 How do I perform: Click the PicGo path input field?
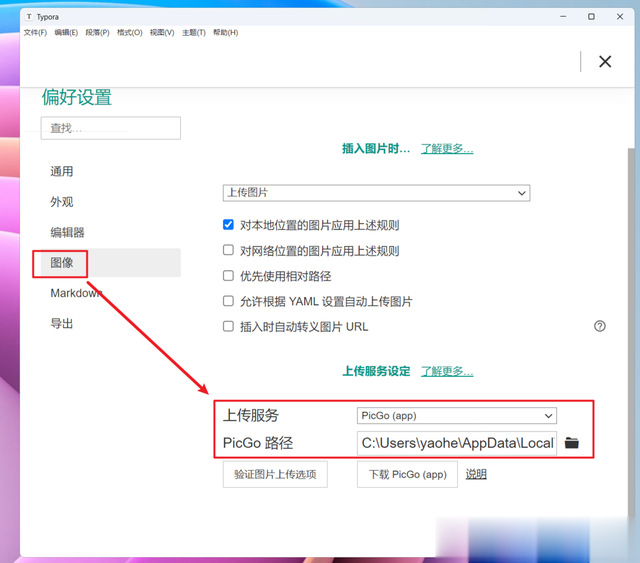[x=457, y=443]
